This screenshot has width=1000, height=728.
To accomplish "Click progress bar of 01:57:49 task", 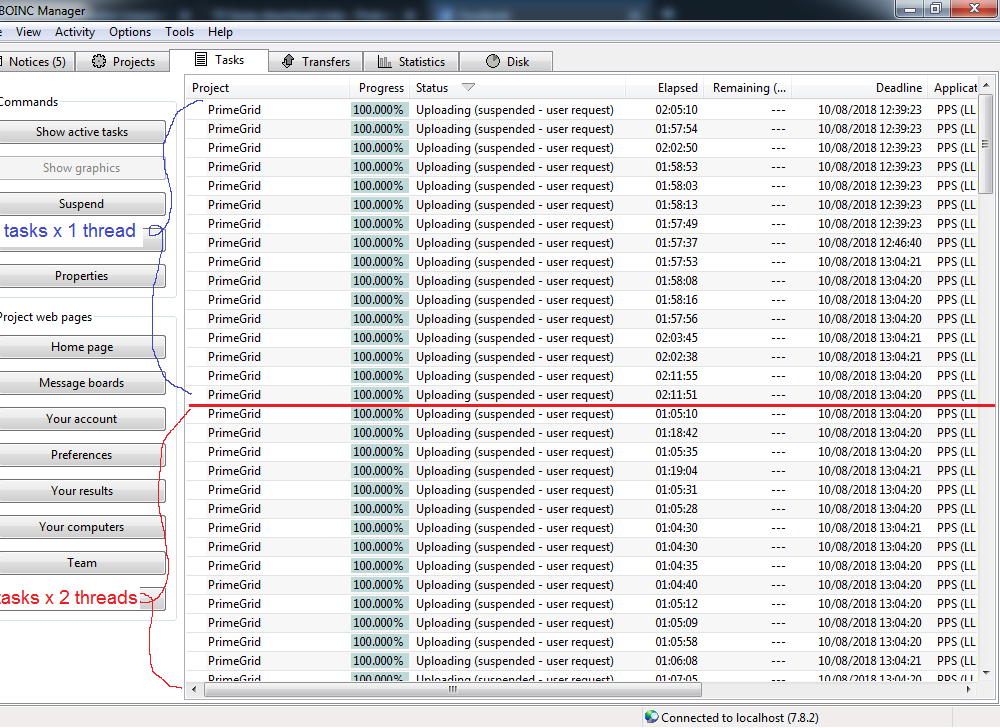I will click(378, 224).
